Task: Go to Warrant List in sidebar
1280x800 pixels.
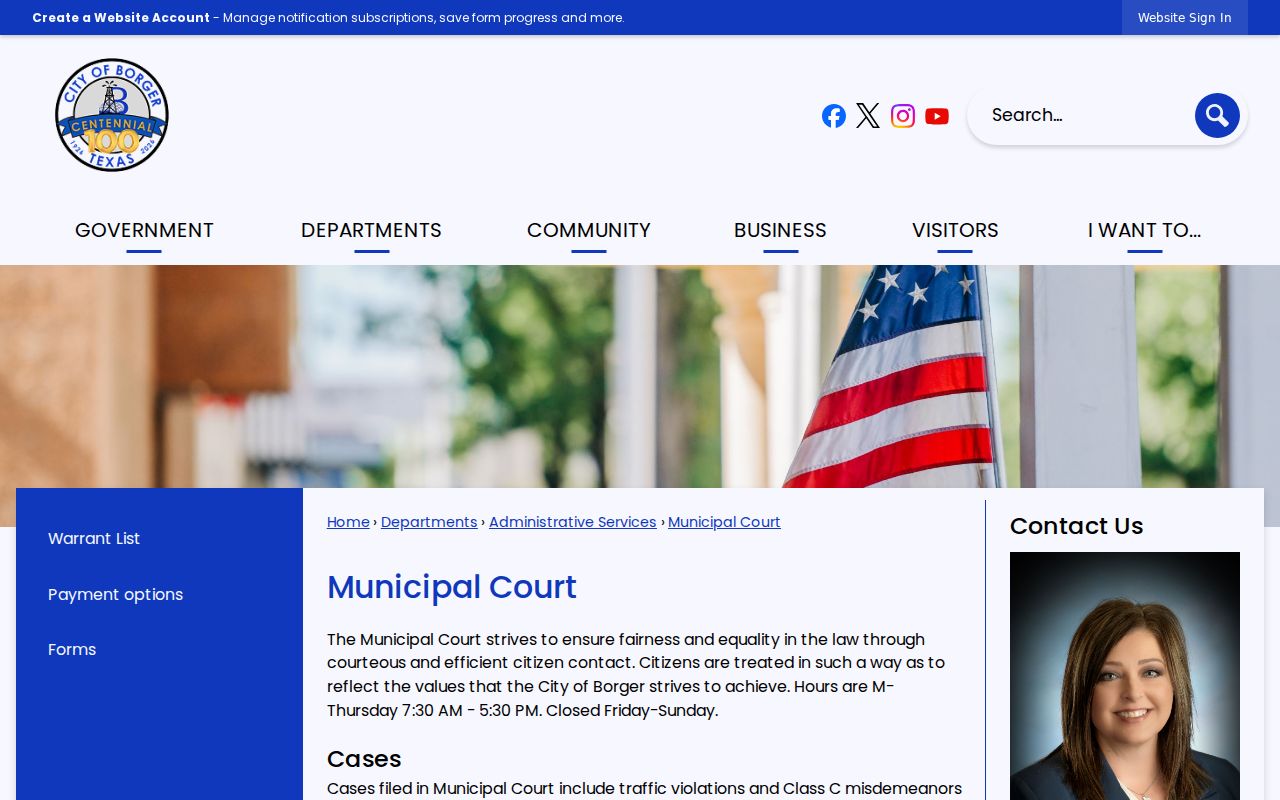Action: tap(94, 538)
